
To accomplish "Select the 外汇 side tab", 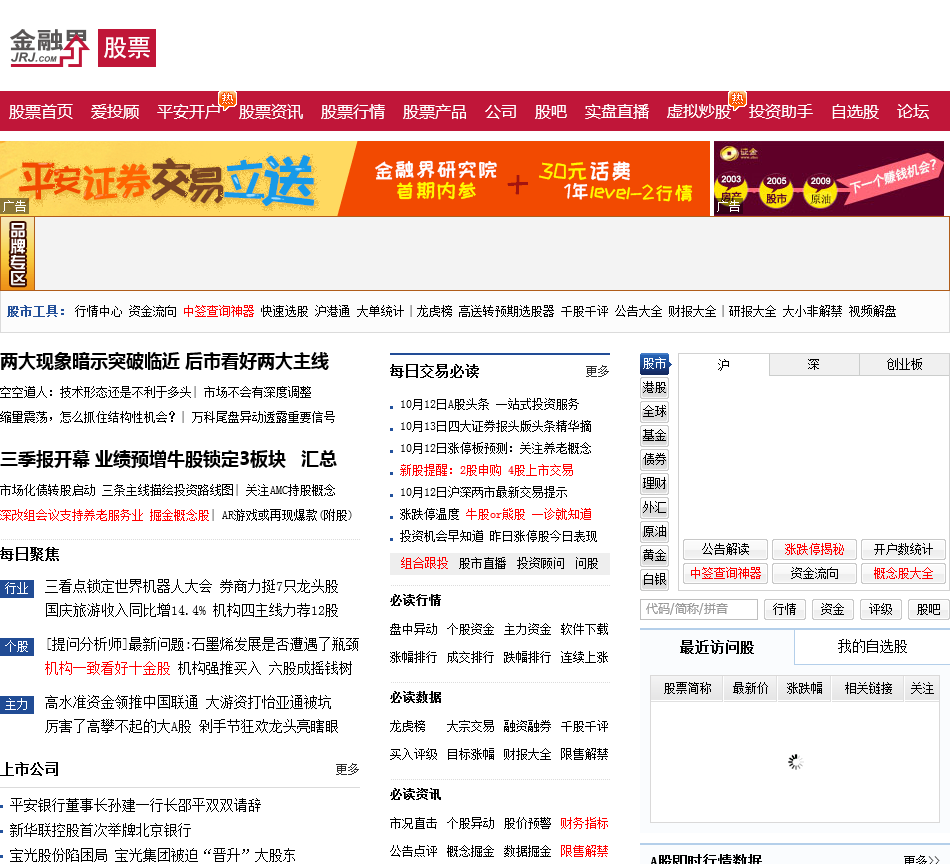I will pyautogui.click(x=654, y=508).
